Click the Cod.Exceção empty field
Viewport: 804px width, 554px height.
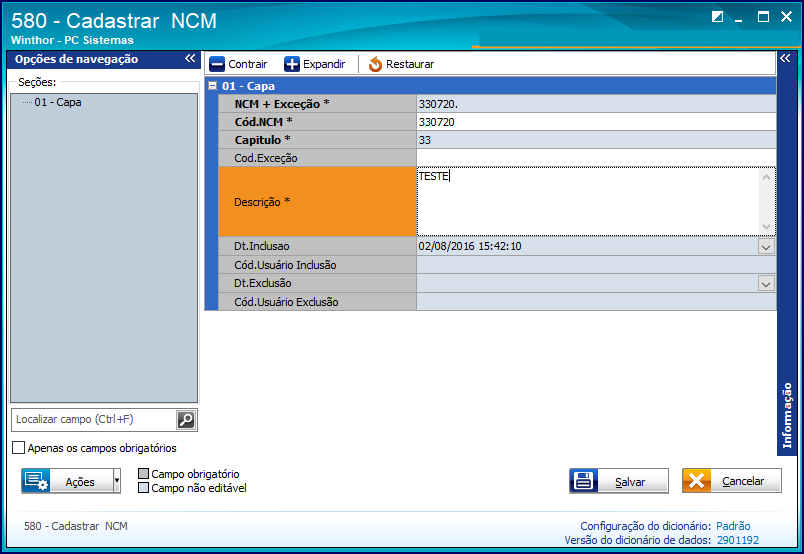pos(596,158)
